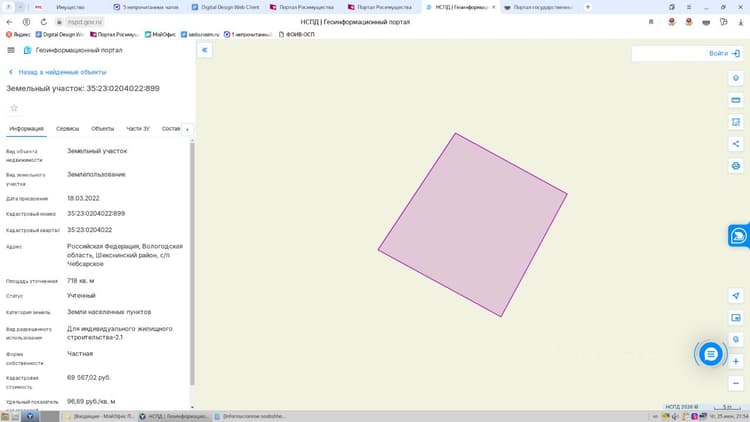Expand more tabs with the arrow after Состав
Viewport: 750px width, 422px height.
pyautogui.click(x=187, y=130)
